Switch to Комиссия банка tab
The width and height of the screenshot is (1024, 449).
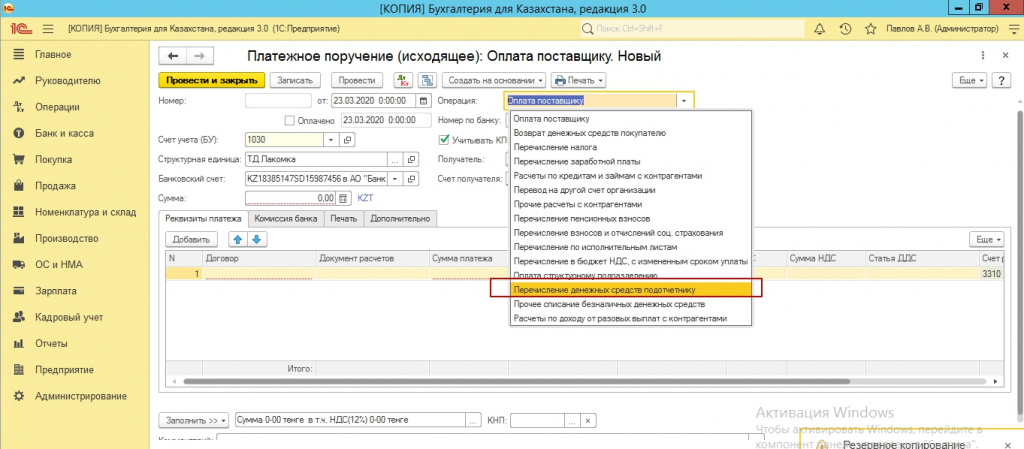point(286,219)
